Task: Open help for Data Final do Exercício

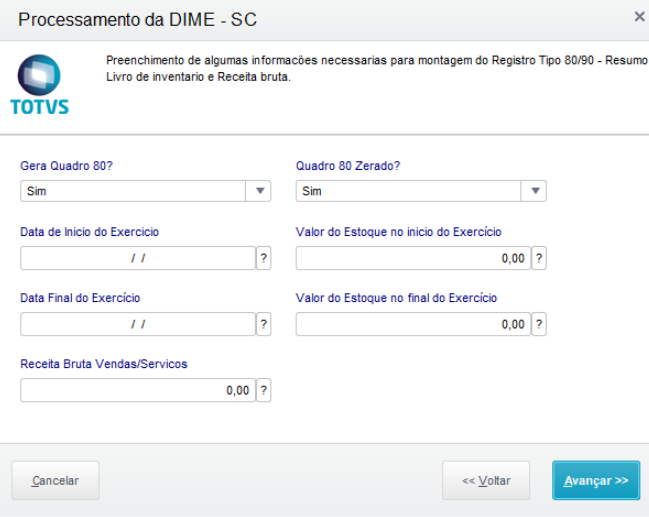Action: [264, 324]
